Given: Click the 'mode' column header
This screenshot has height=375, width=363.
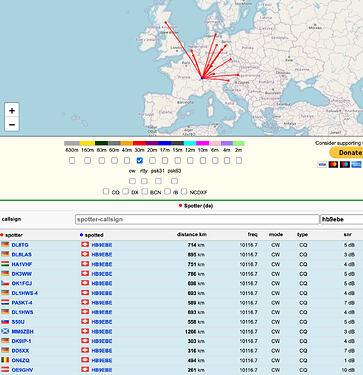Looking at the screenshot, I should point(276,234).
